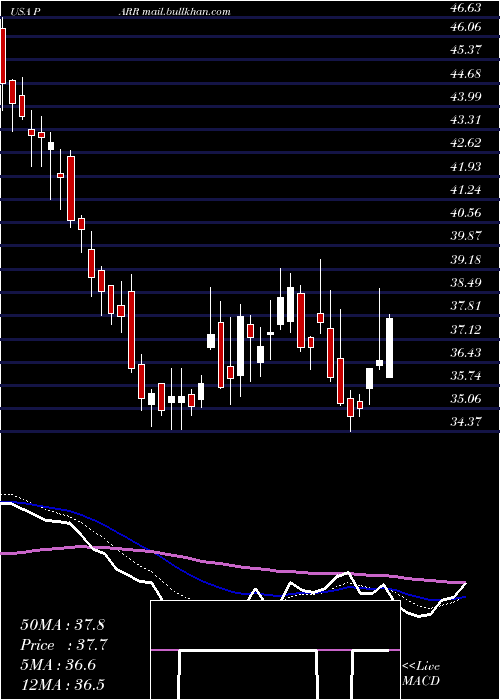Click the 12MA : 36.5 readout

click(62, 685)
